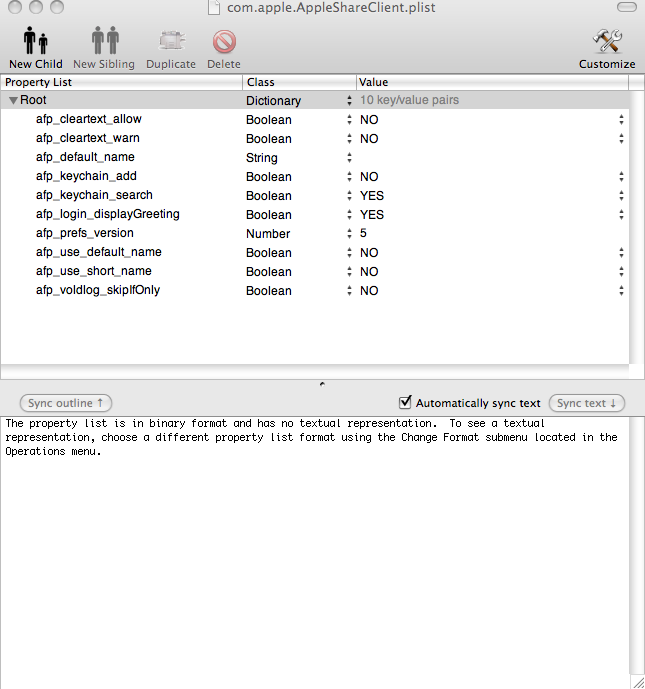Select the Root row
Viewport: 645px width, 689px height.
315,100
